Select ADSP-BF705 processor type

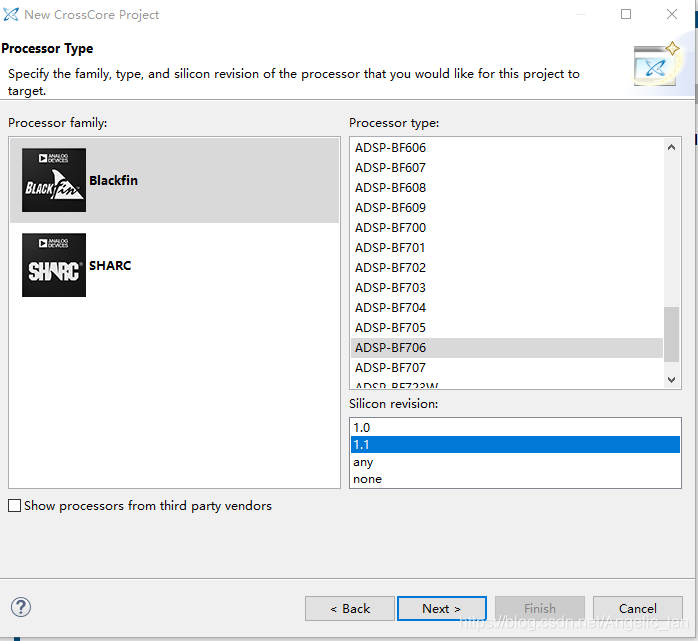(507, 328)
